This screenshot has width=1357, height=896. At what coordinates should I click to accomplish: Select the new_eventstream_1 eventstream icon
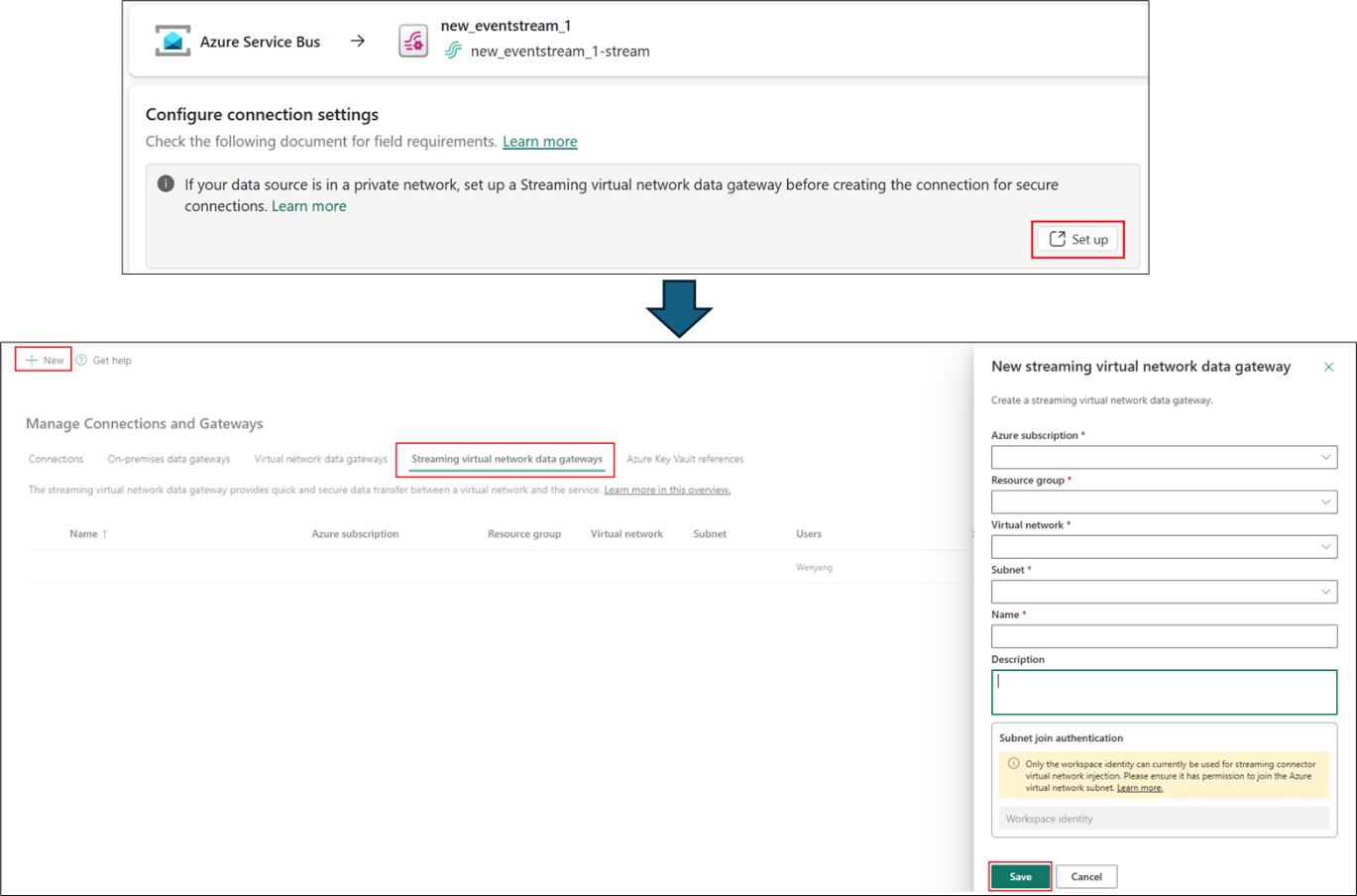(412, 40)
